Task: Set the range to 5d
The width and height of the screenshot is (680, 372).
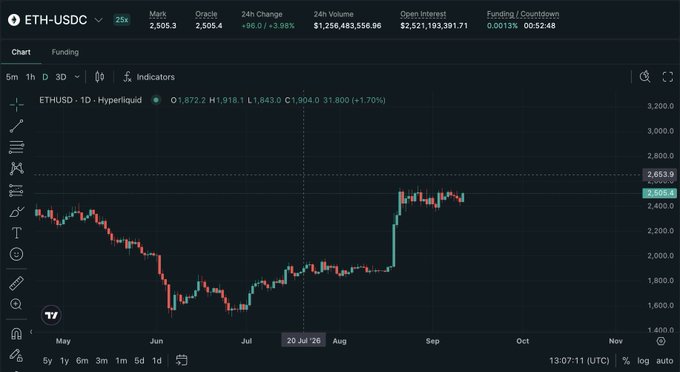Action: (139, 360)
